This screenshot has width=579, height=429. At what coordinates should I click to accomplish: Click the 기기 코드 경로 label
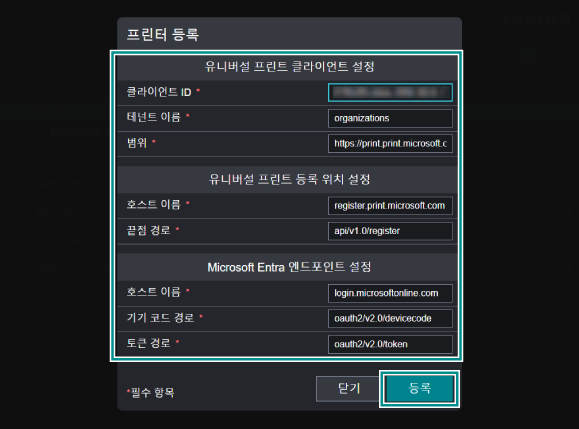[x=160, y=318]
